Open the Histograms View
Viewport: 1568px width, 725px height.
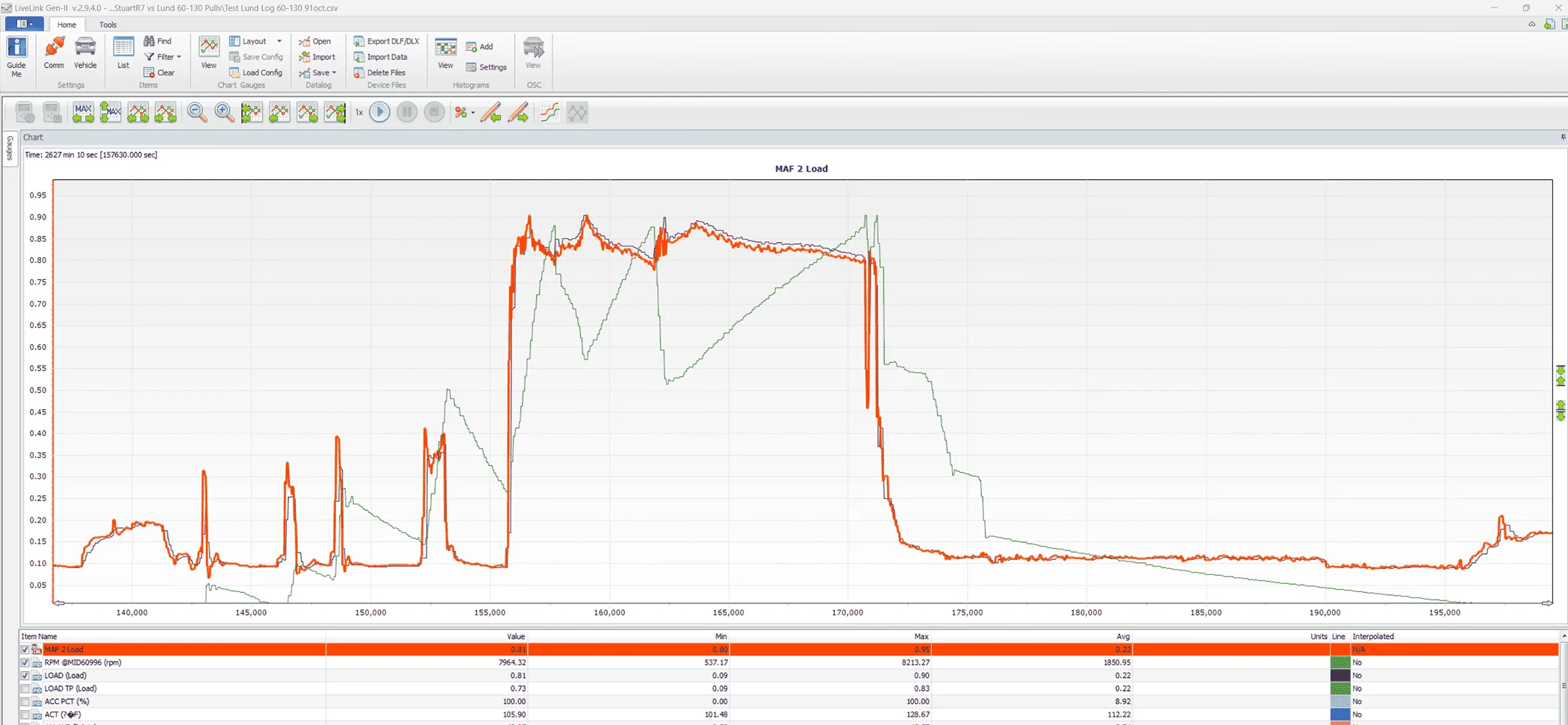(x=446, y=54)
